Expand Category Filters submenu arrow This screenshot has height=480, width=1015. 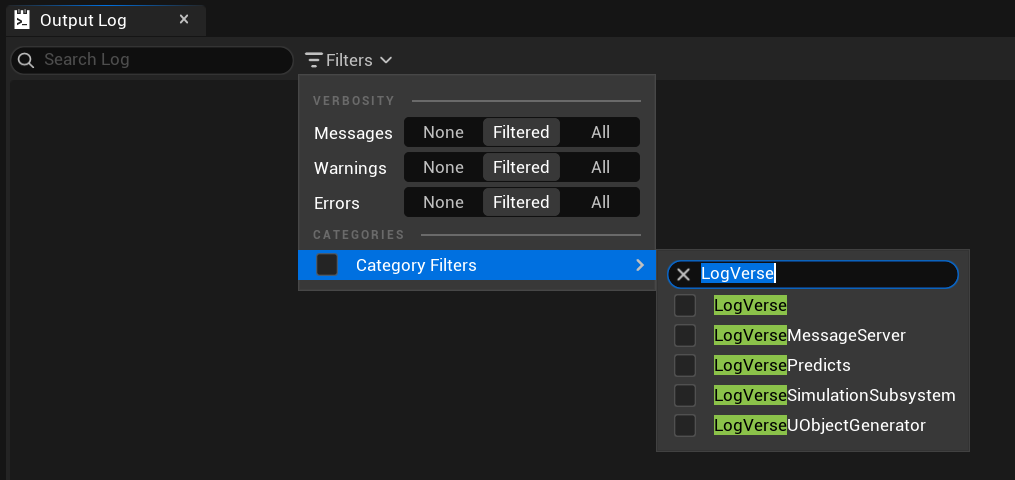click(x=640, y=265)
